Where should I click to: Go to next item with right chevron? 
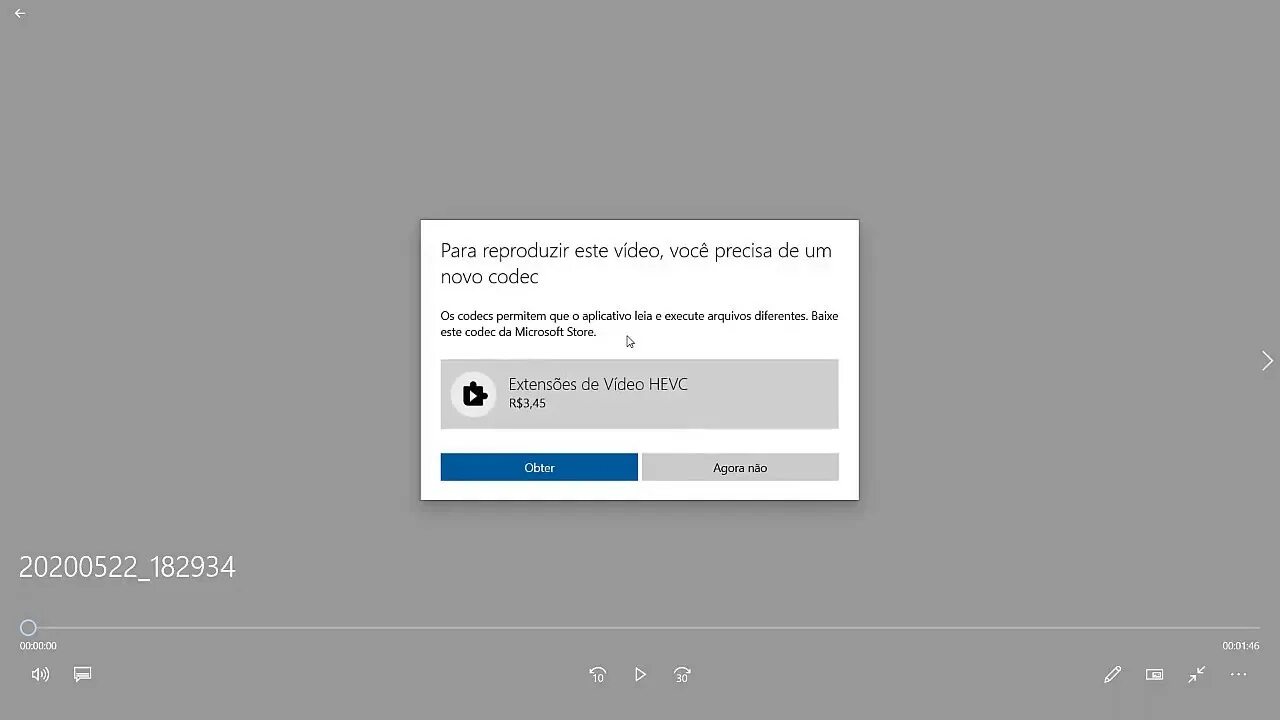[1267, 361]
